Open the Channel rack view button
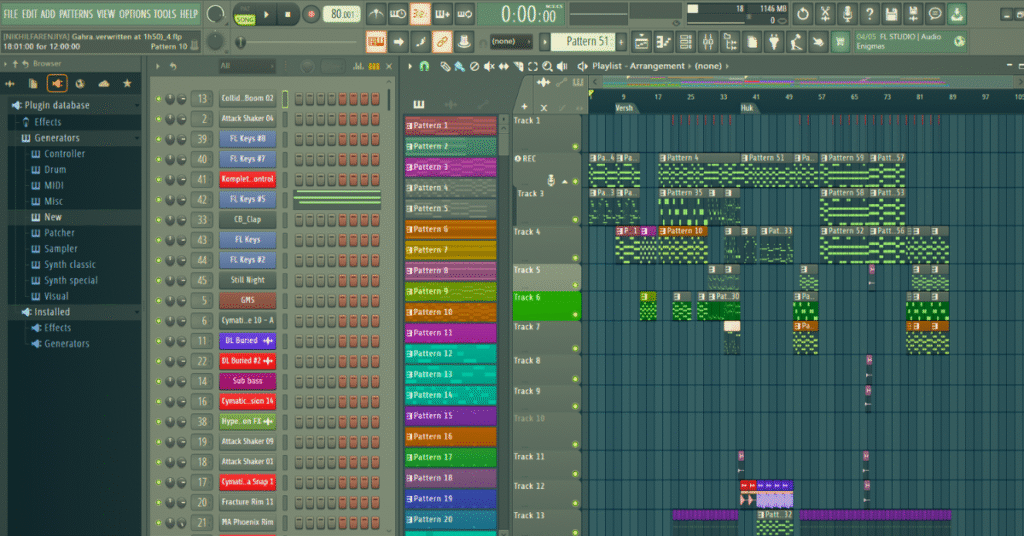 [x=686, y=42]
